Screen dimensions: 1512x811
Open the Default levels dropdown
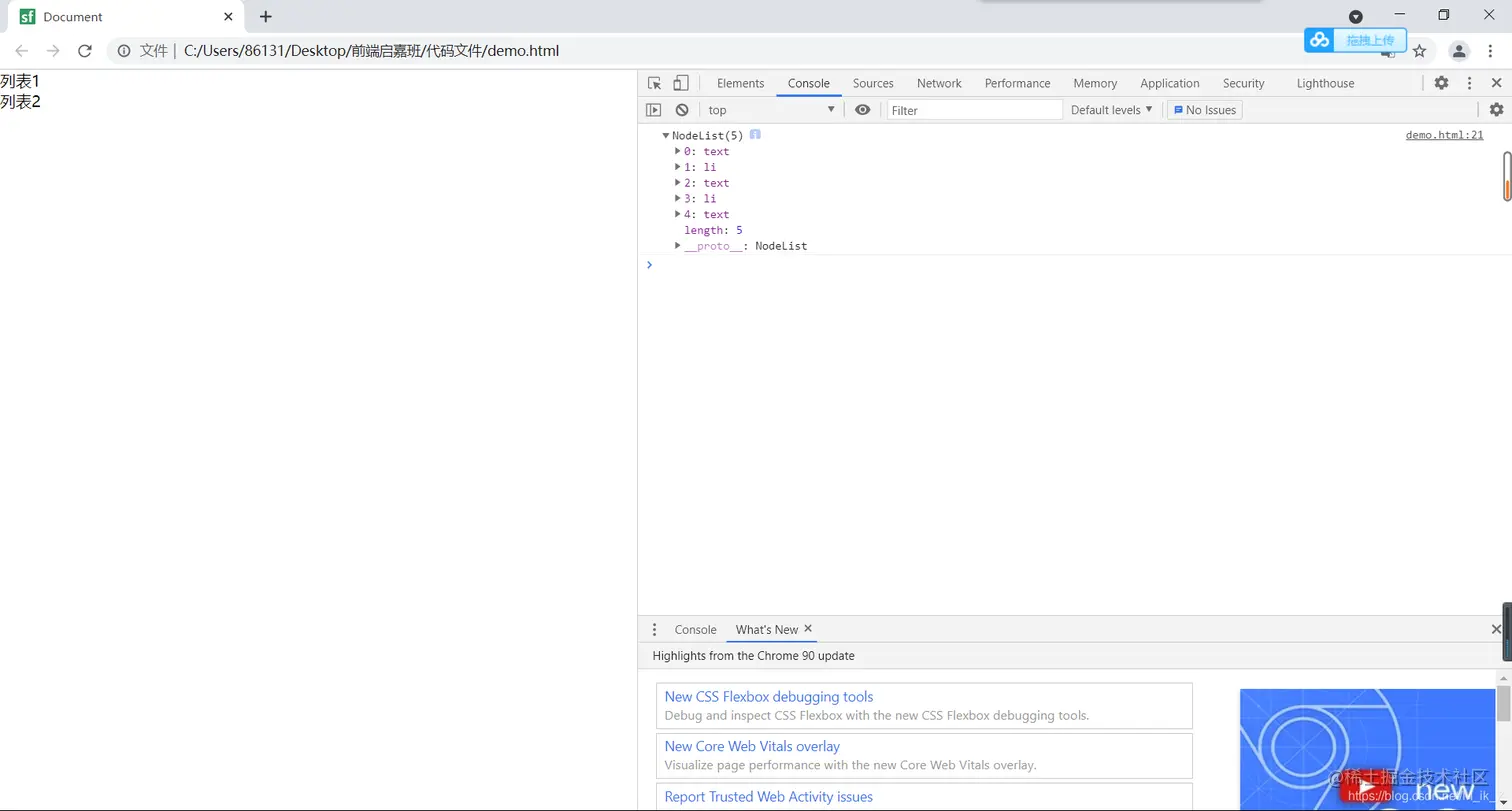tap(1111, 110)
